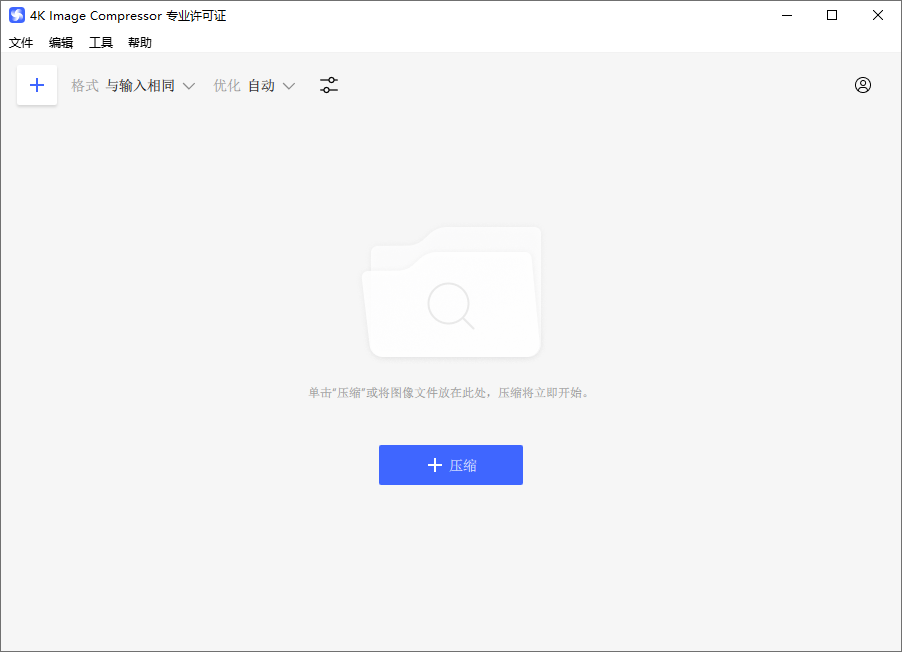Open the 工具 menu
The height and width of the screenshot is (652, 902).
tap(101, 43)
